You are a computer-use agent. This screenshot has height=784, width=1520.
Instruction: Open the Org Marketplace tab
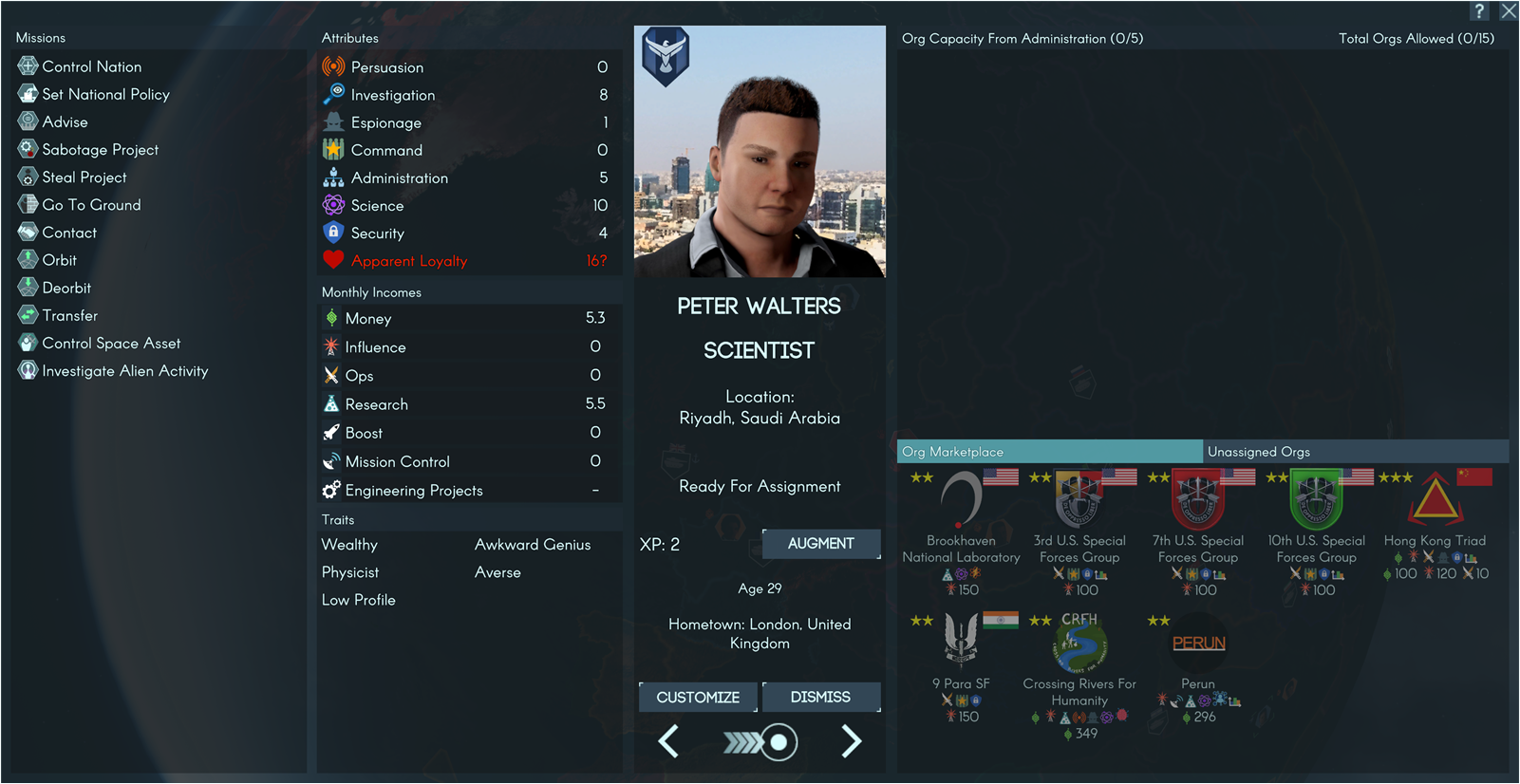tap(1050, 452)
